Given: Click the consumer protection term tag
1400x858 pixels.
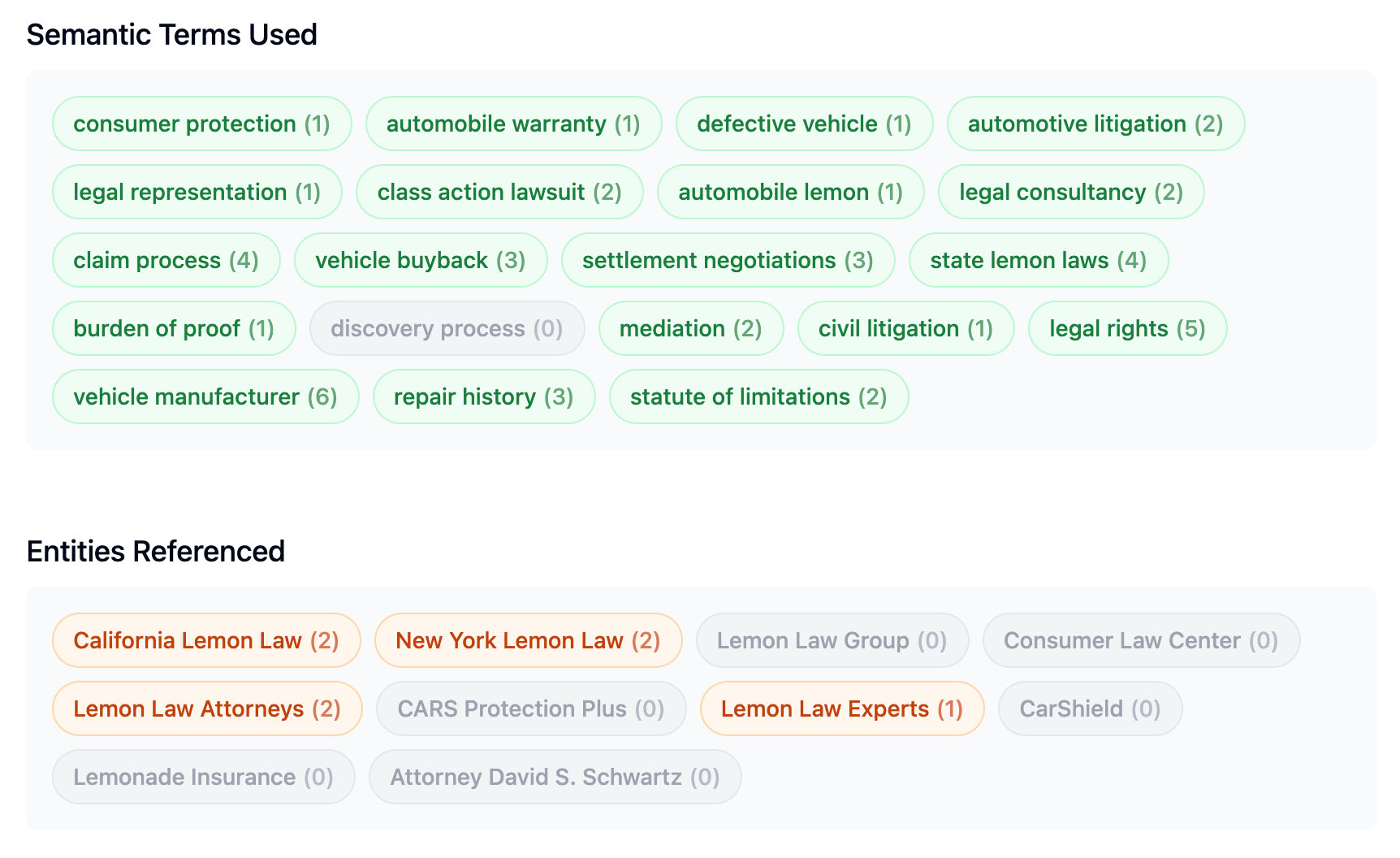Looking at the screenshot, I should click(201, 123).
